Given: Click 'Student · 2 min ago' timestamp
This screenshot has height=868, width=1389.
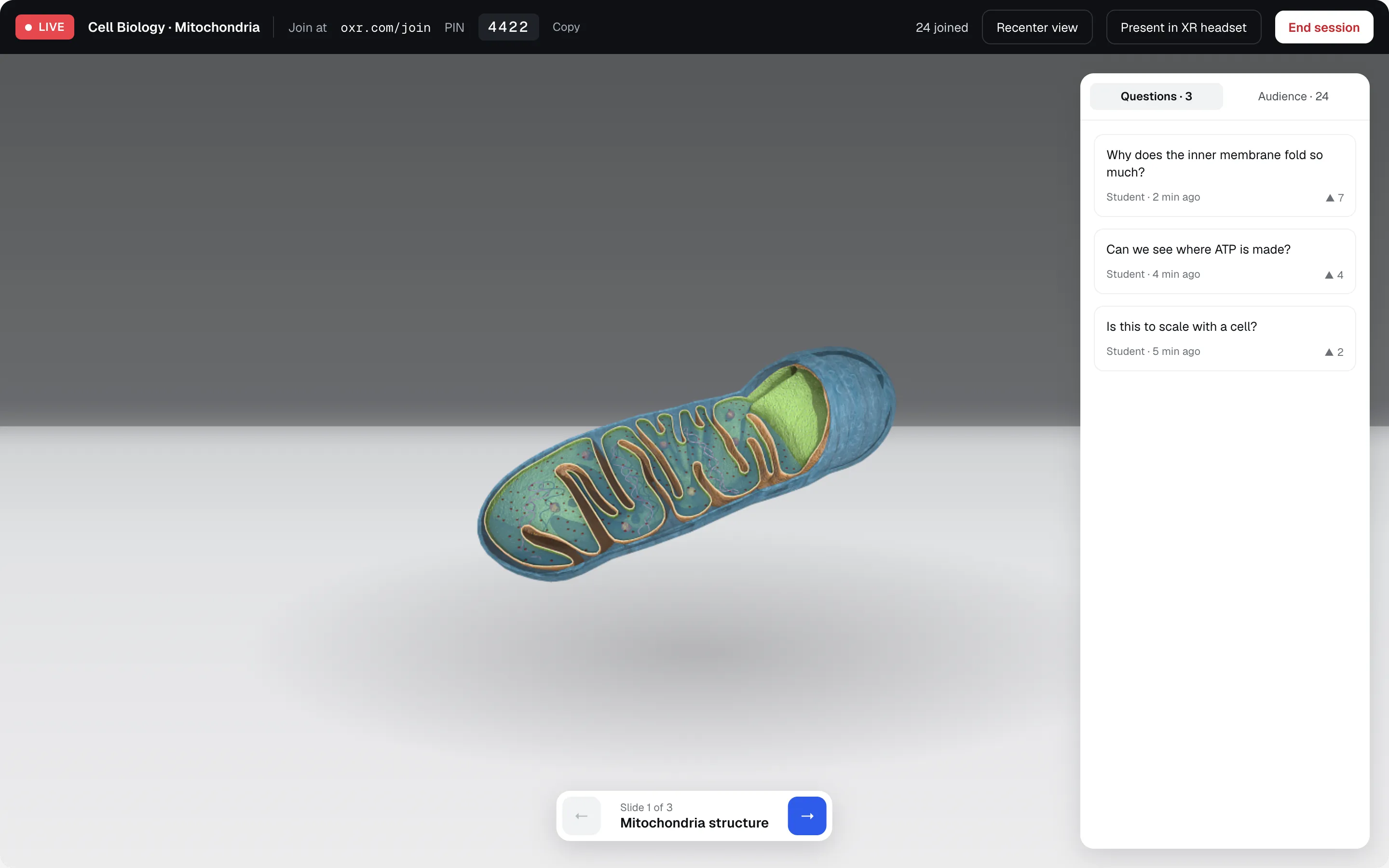Looking at the screenshot, I should click(x=1153, y=197).
